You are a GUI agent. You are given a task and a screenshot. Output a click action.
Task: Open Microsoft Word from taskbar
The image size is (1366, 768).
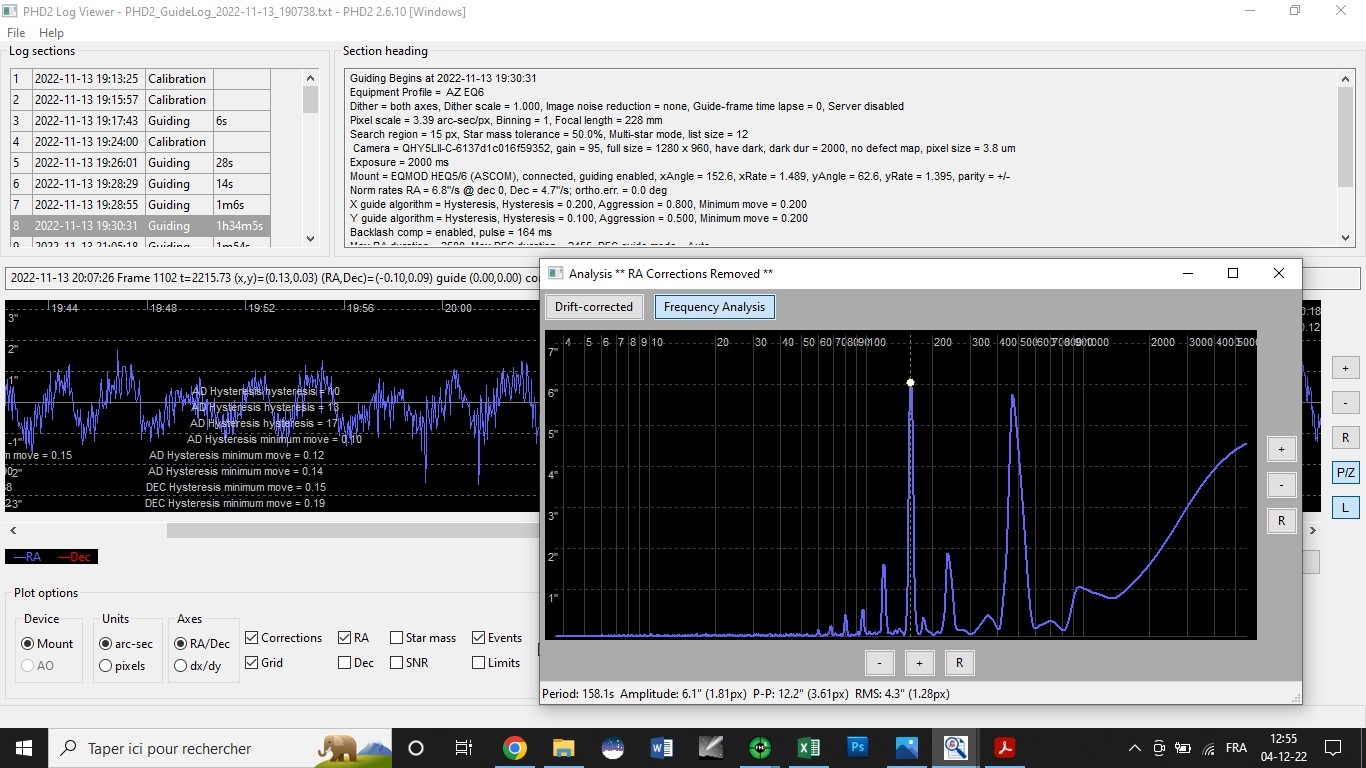[661, 748]
